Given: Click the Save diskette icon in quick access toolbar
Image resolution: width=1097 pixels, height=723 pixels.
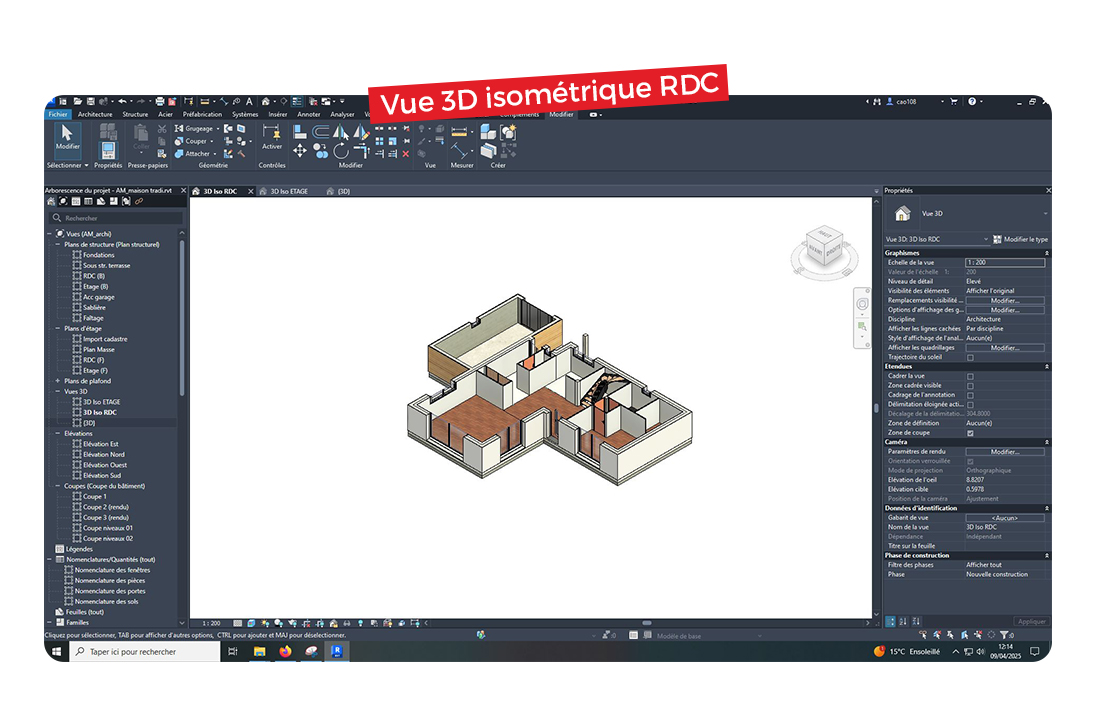Looking at the screenshot, I should tap(90, 101).
